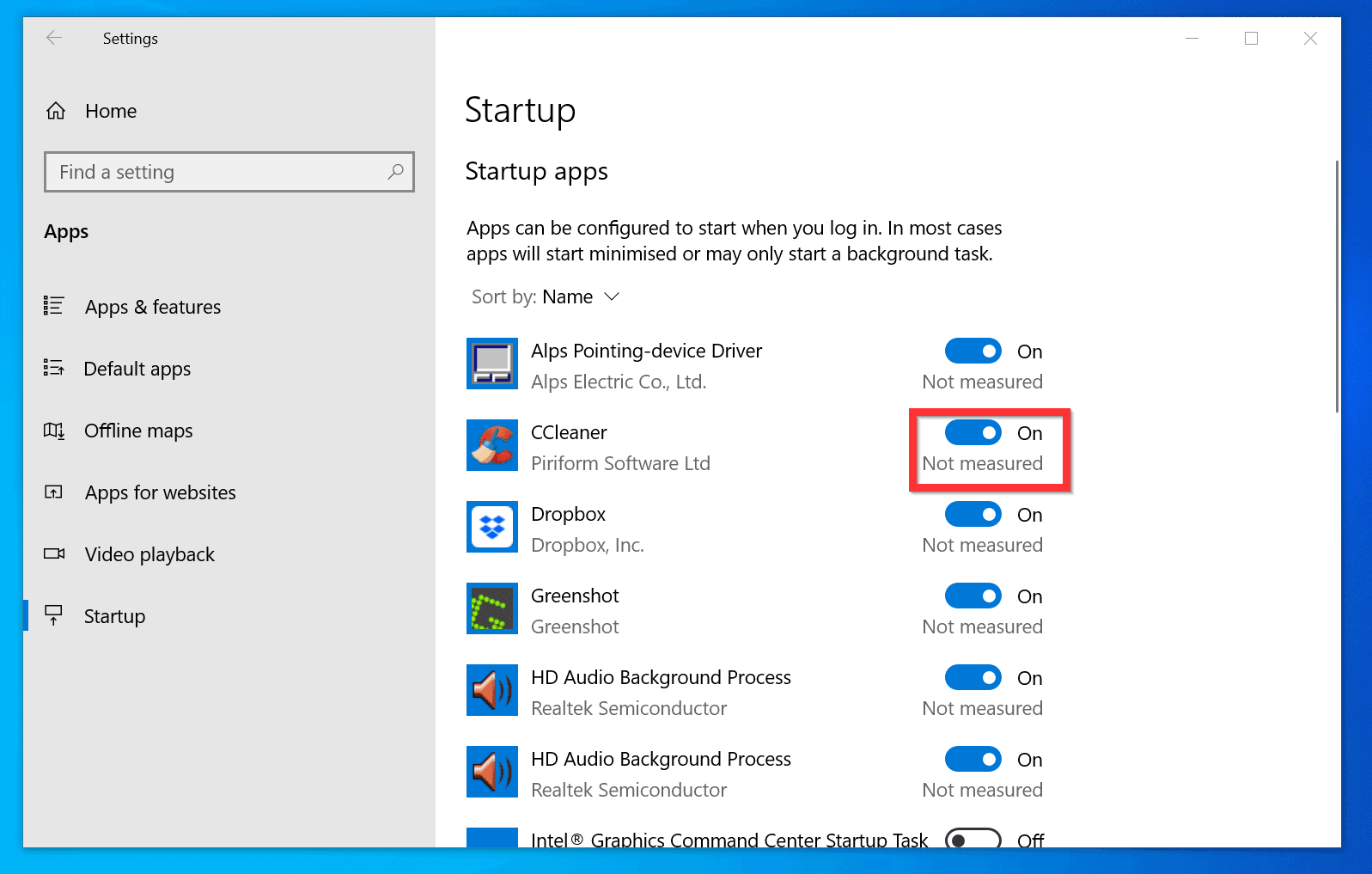
Task: Click the Greenshot app title
Action: click(575, 596)
